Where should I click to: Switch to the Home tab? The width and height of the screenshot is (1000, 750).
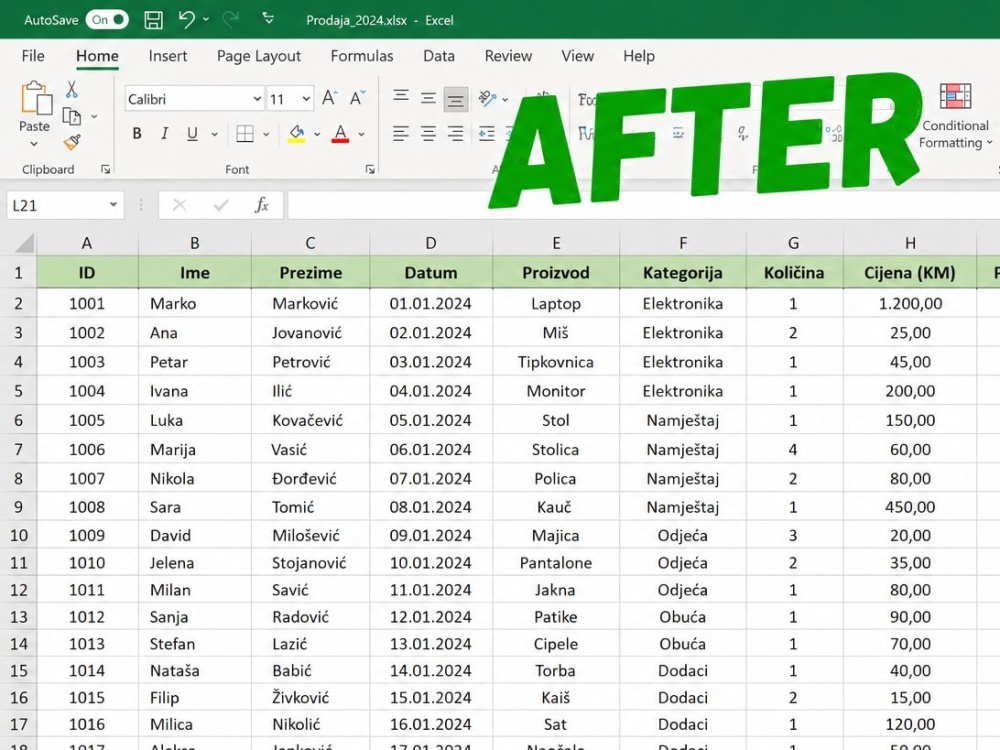tap(97, 56)
